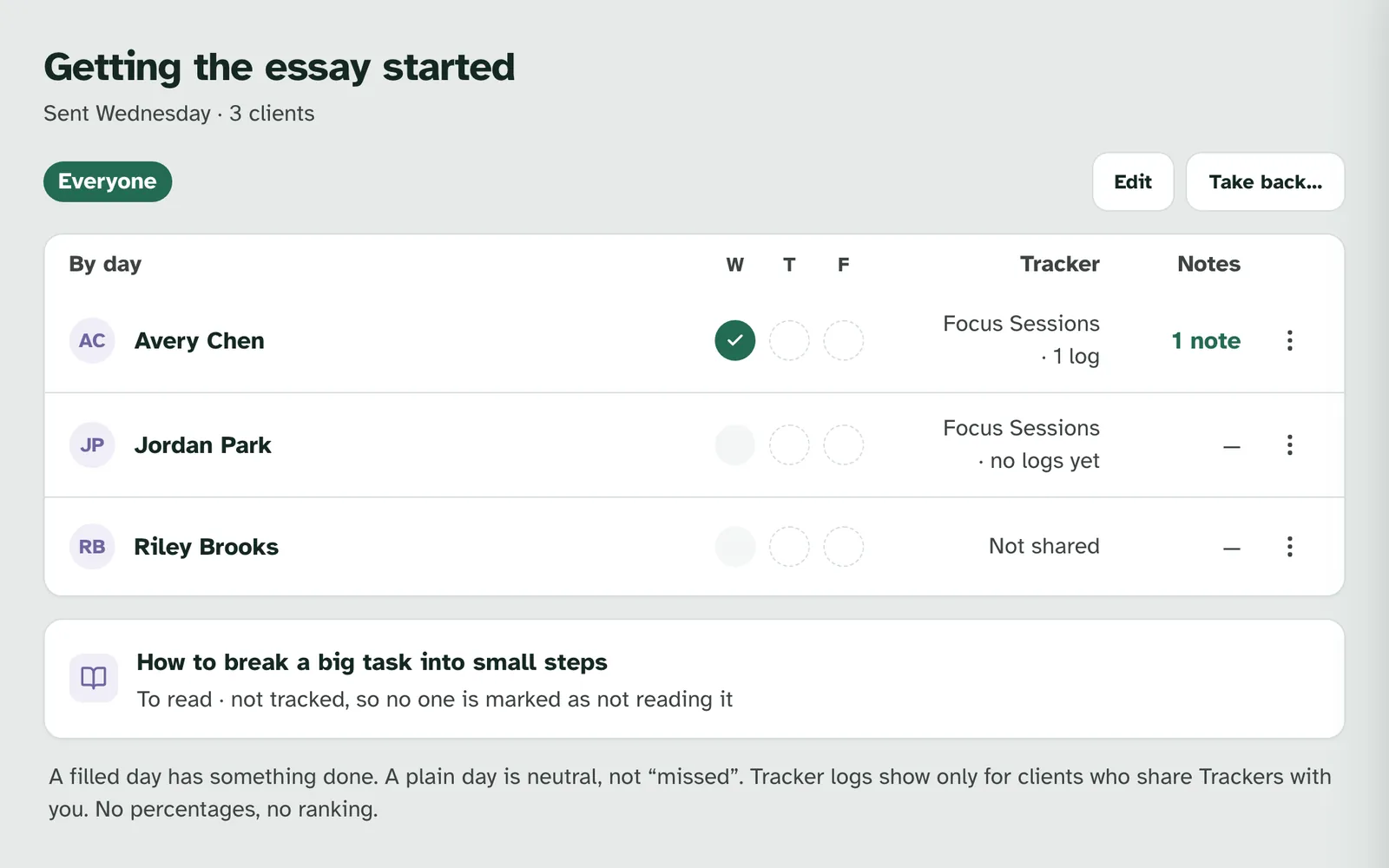Toggle Riley Brooks' Thursday circle
Viewport: 1389px width, 868px height.
pos(789,547)
